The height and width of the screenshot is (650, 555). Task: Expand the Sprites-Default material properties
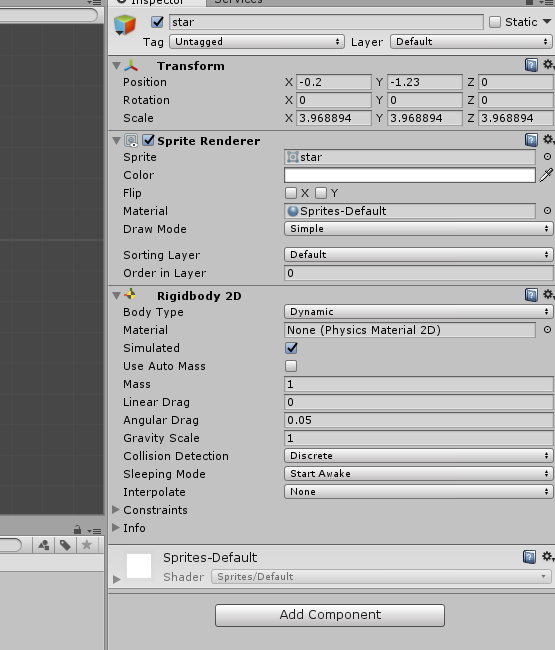click(x=116, y=579)
